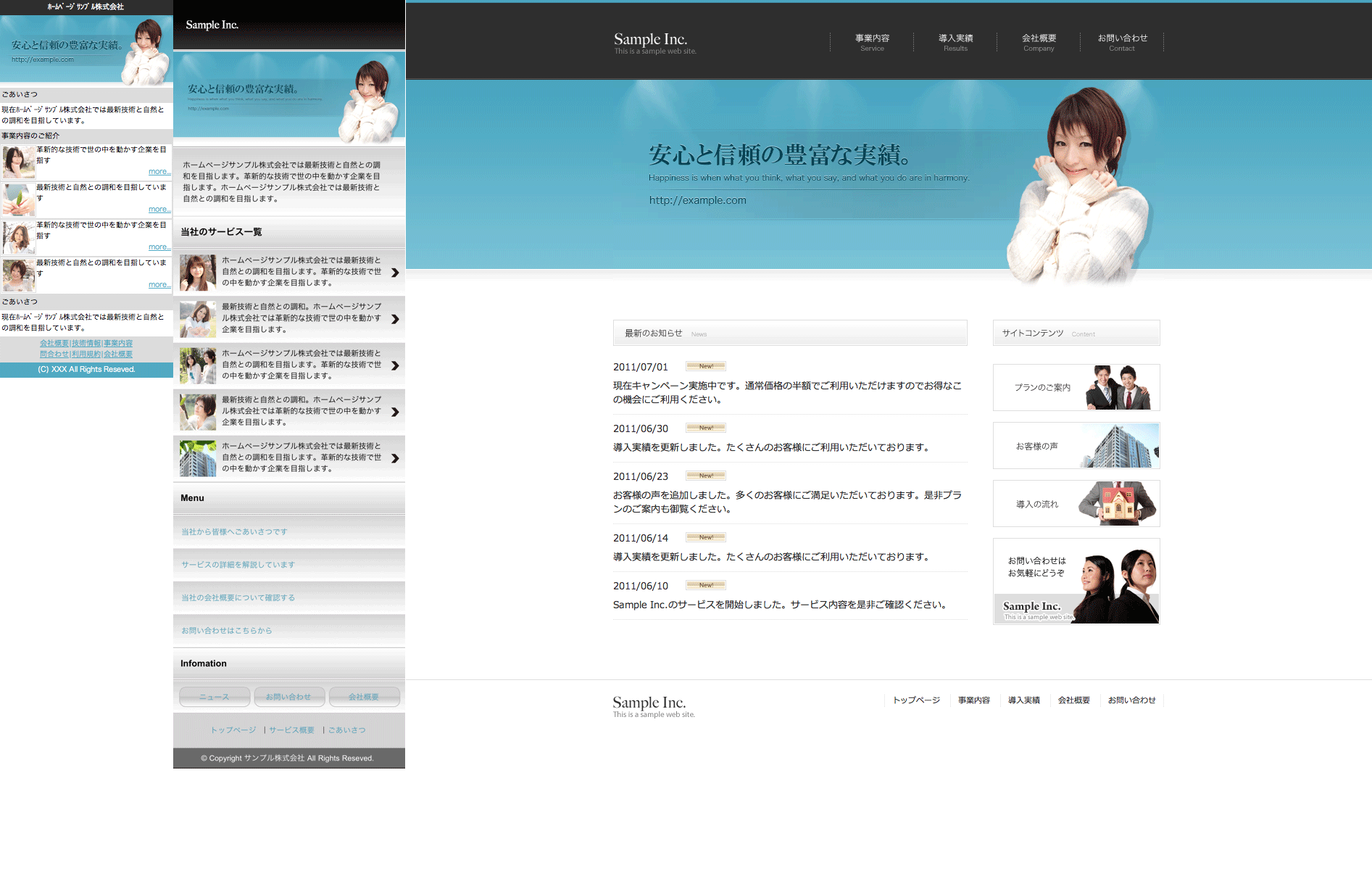Open 導入実績 Results in the top navigation
Viewport: 1372px width, 870px height.
[x=955, y=42]
